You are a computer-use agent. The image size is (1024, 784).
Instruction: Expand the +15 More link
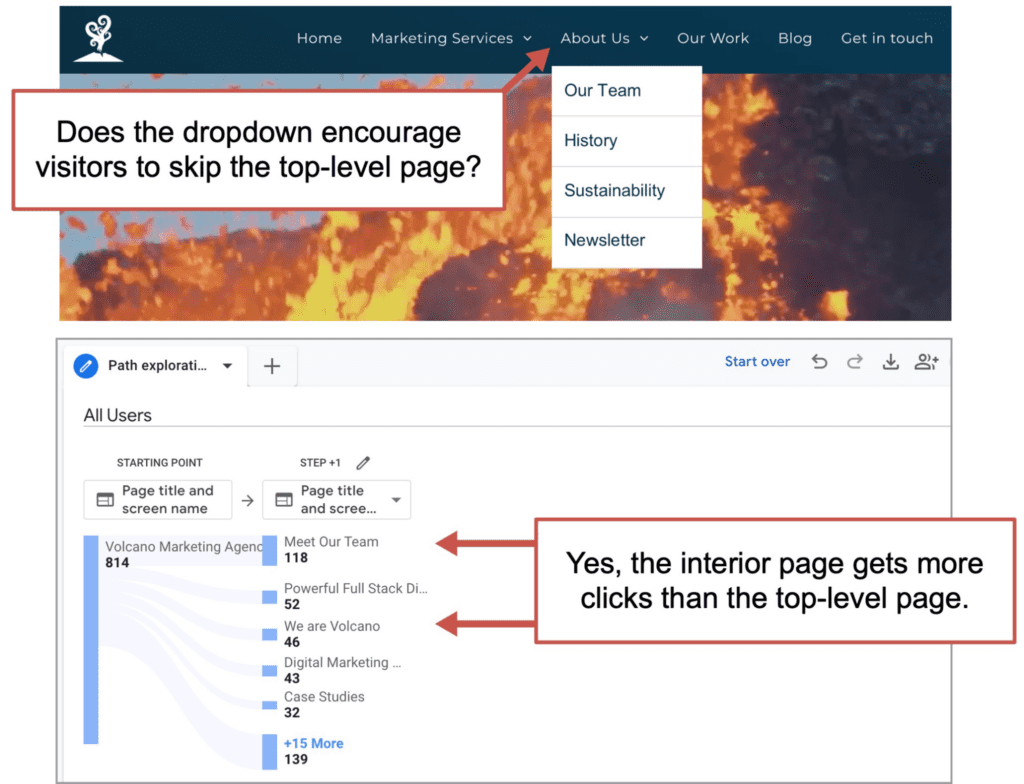coord(313,743)
